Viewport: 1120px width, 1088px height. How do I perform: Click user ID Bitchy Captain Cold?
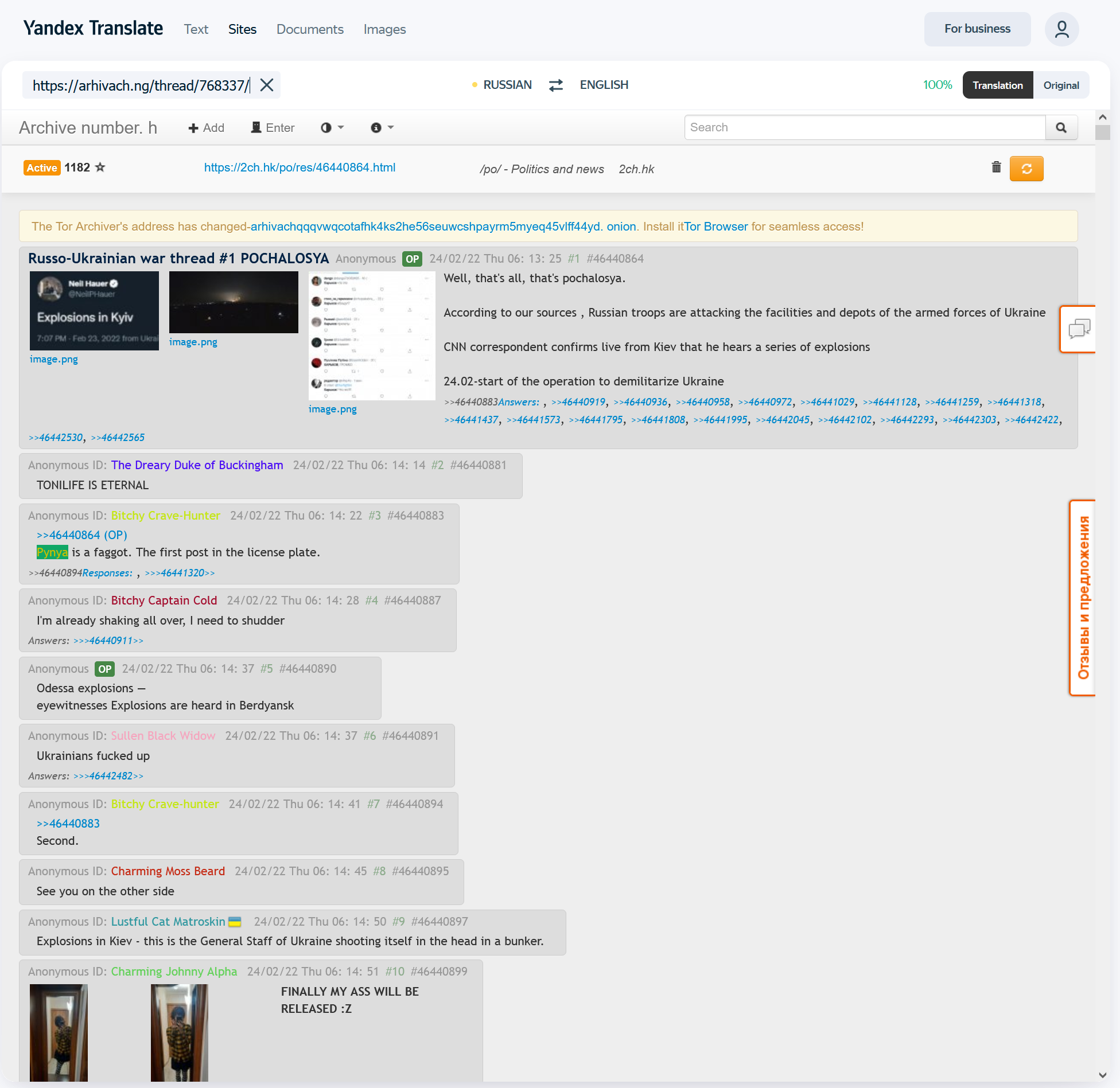click(164, 600)
